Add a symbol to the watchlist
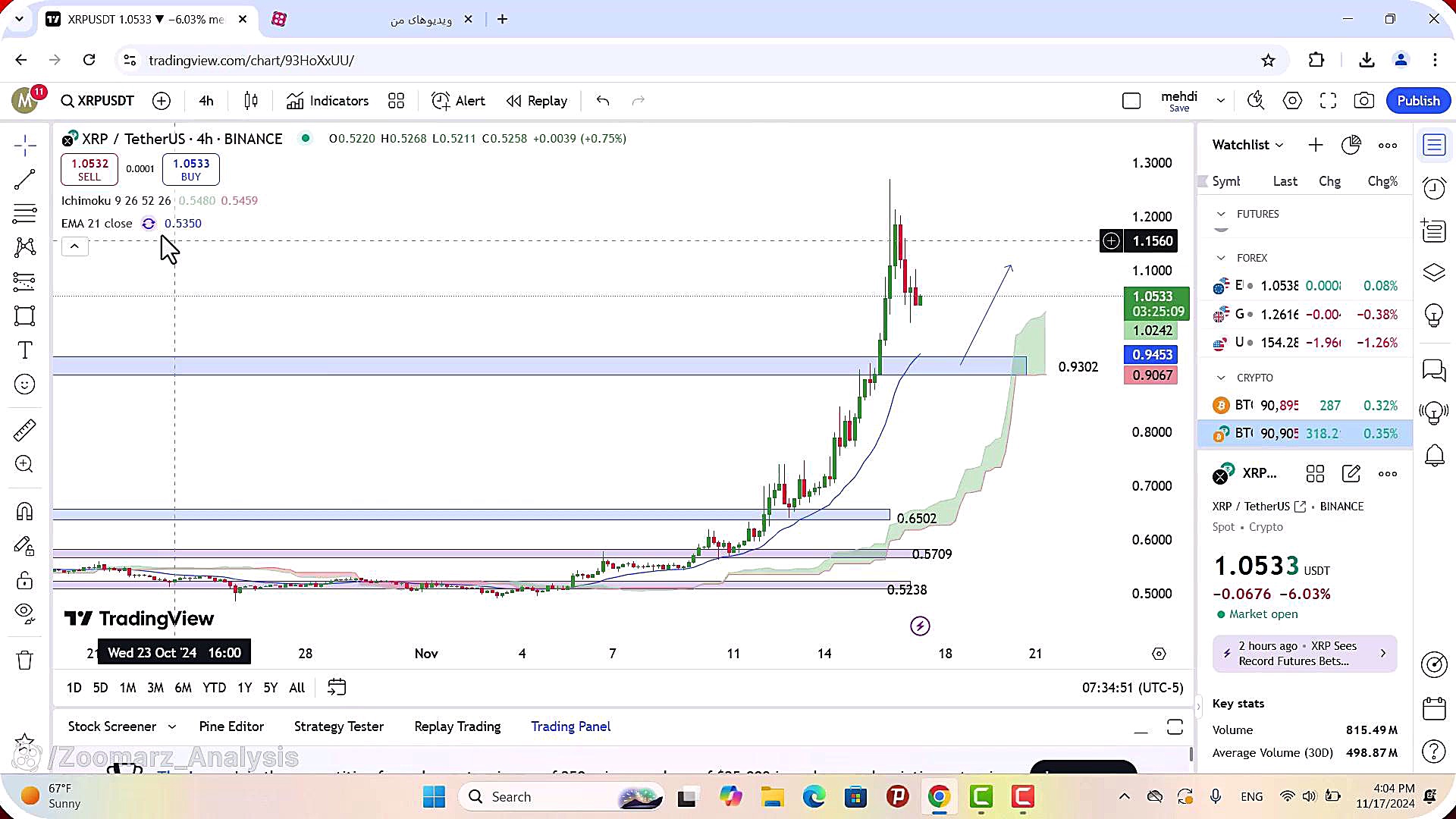This screenshot has width=1456, height=819. (1316, 145)
